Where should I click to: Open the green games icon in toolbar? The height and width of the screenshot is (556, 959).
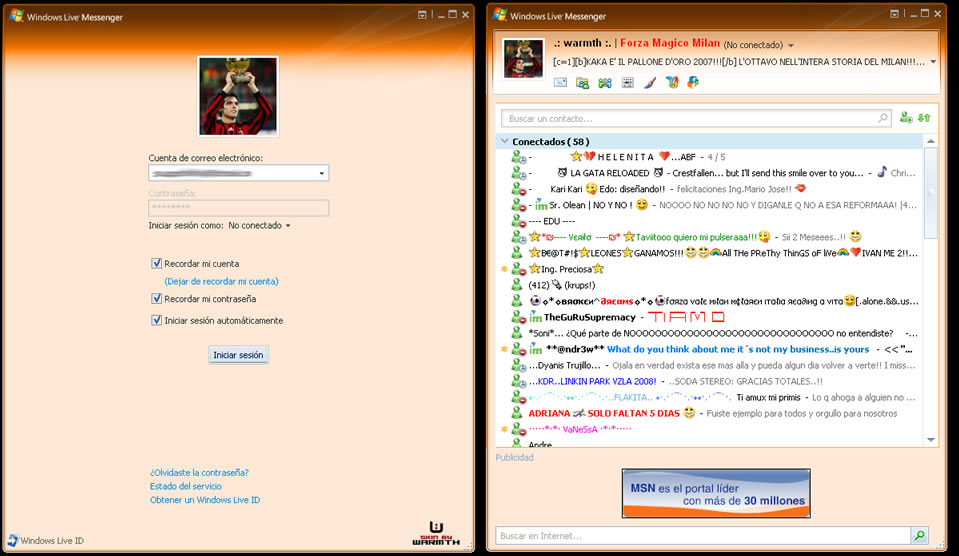pos(605,83)
